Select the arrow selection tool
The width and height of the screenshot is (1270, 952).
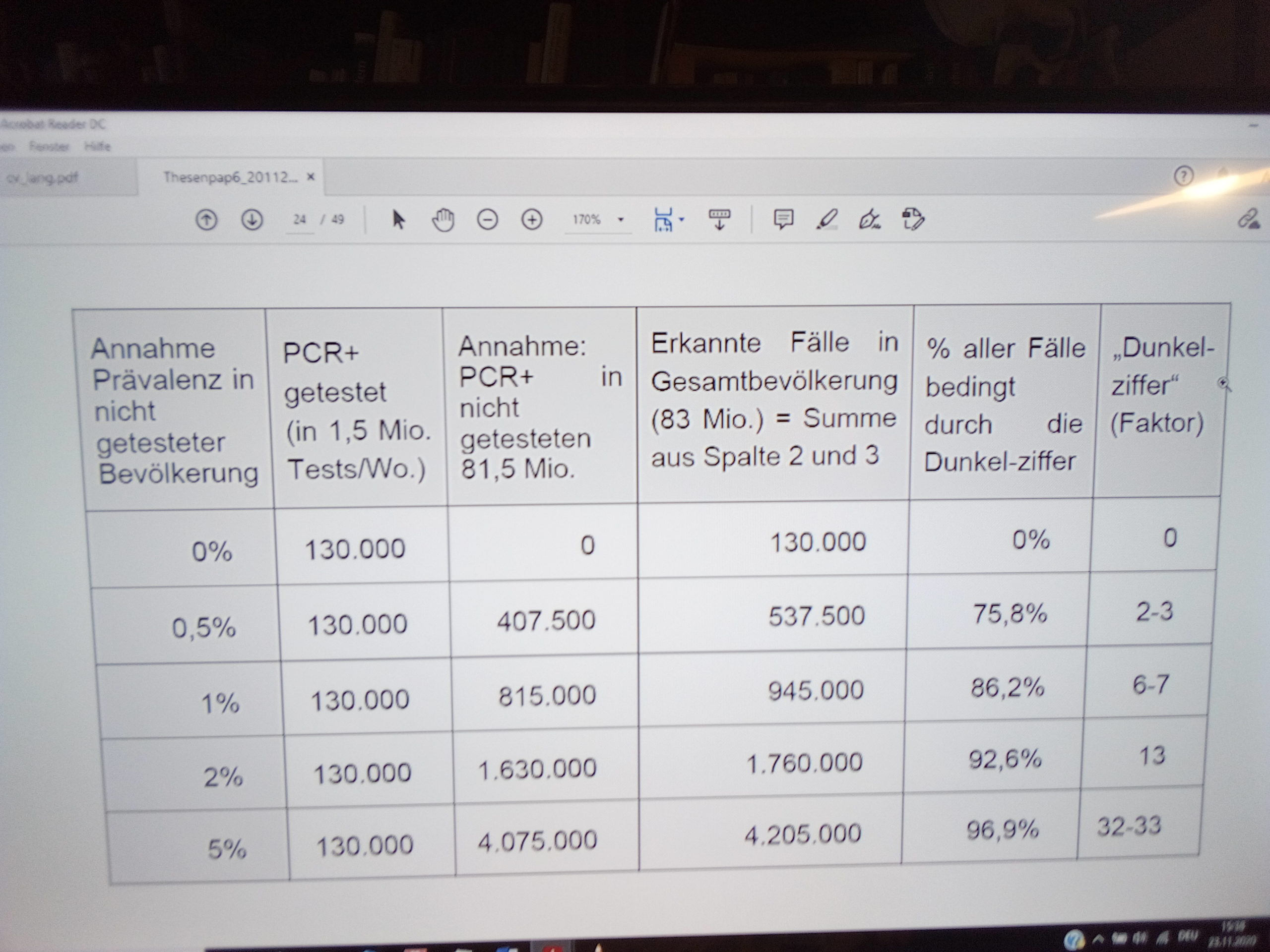click(398, 220)
